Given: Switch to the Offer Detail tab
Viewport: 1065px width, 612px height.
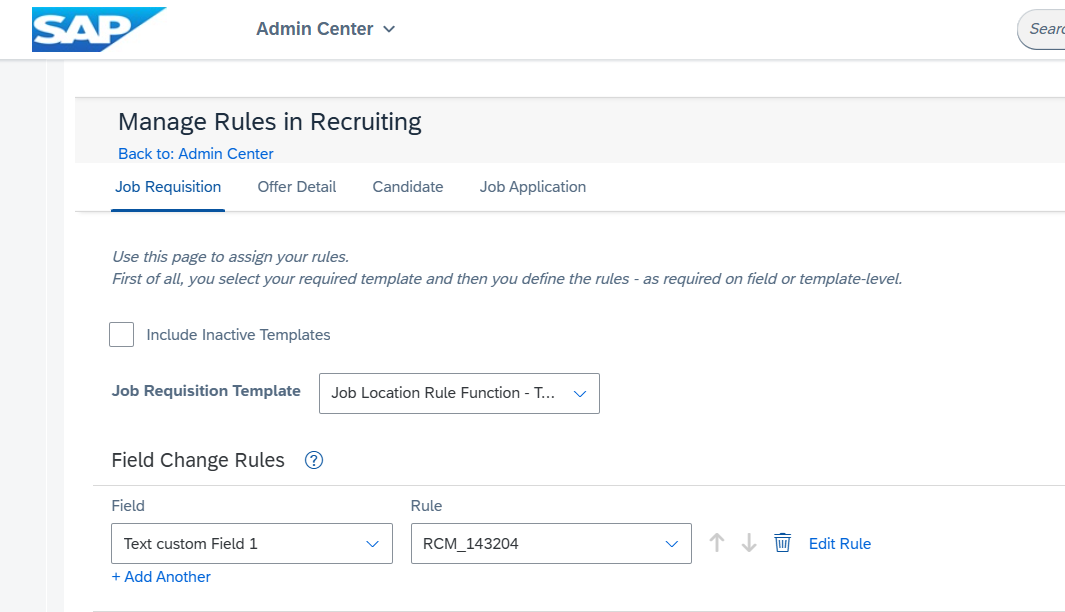Looking at the screenshot, I should [297, 187].
